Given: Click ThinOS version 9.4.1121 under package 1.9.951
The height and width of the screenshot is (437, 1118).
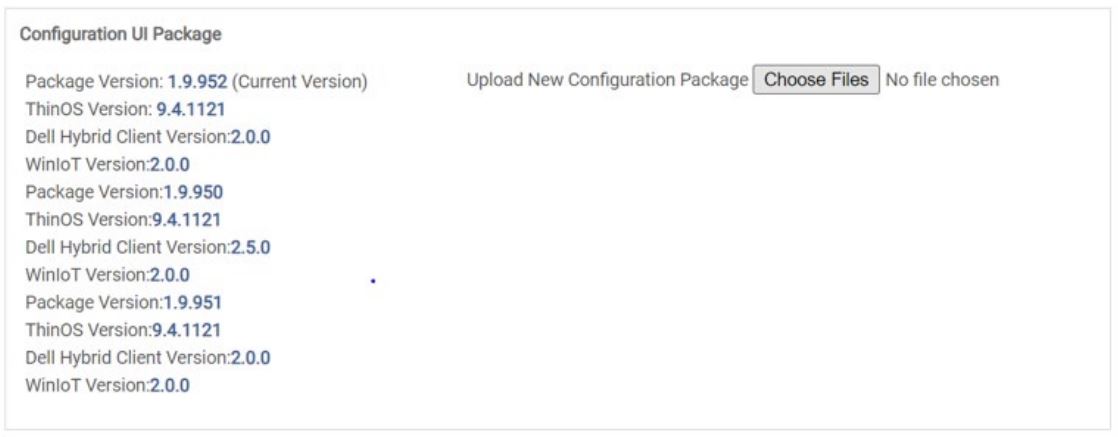Looking at the screenshot, I should pyautogui.click(x=186, y=329).
